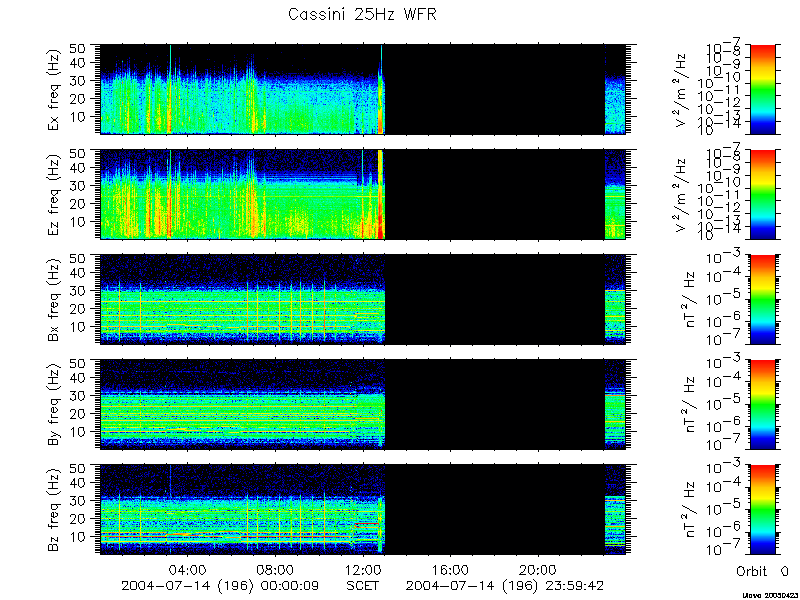Image resolution: width=800 pixels, height=600 pixels.
Task: Click the '04:00' time axis label
Action: pyautogui.click(x=188, y=569)
